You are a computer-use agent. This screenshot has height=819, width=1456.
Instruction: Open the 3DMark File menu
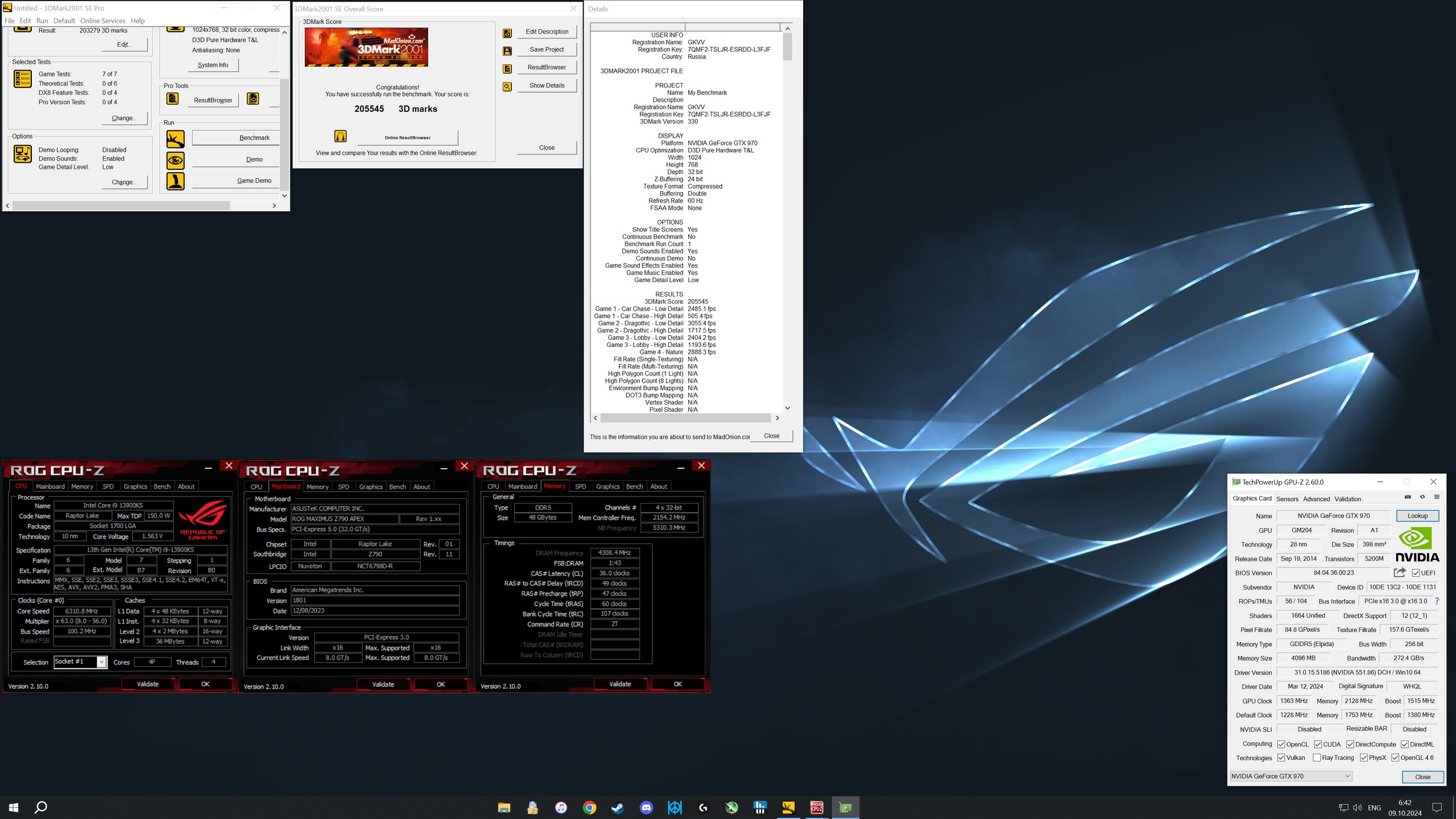[10, 20]
